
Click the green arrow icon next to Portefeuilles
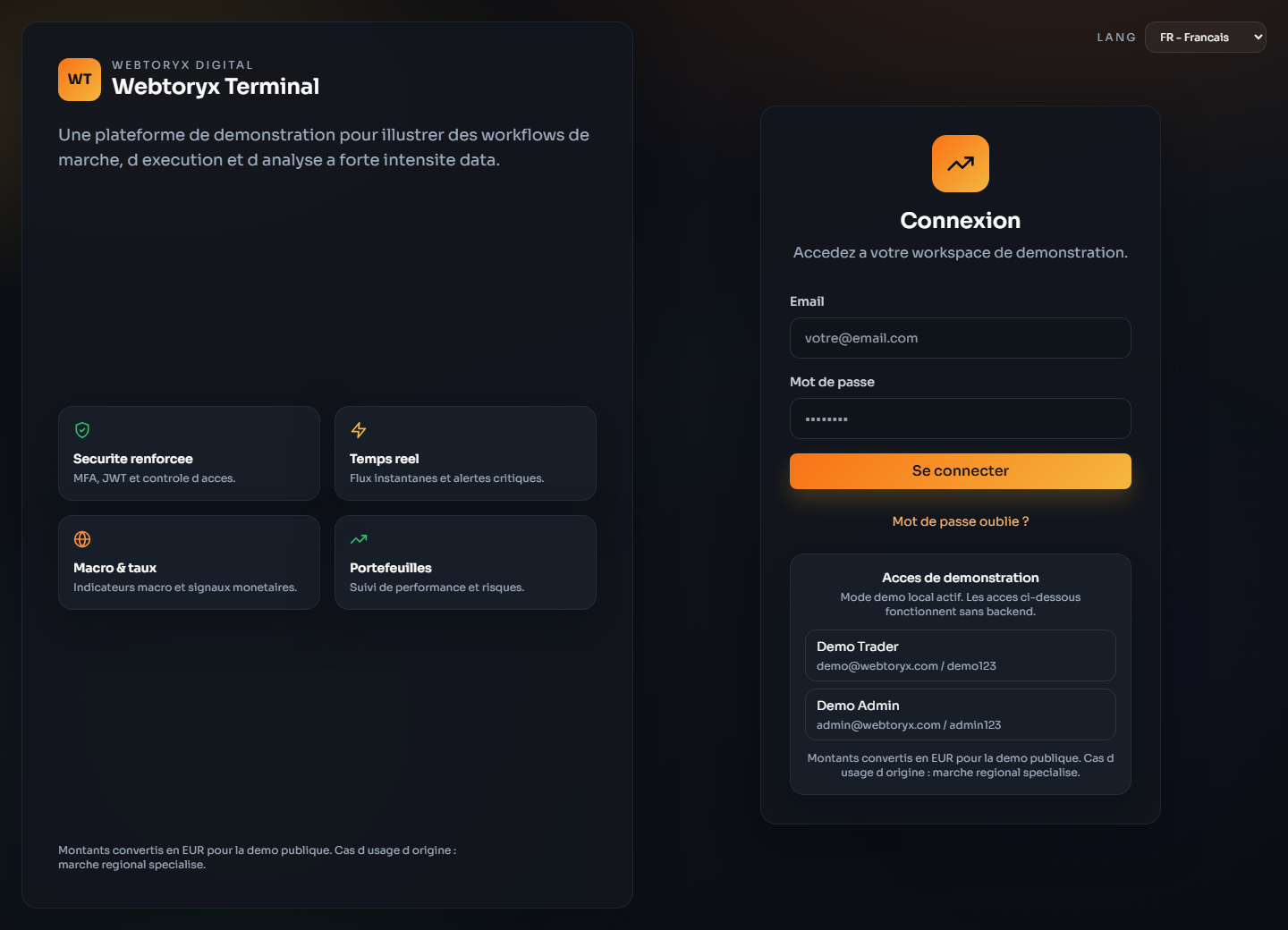[358, 539]
